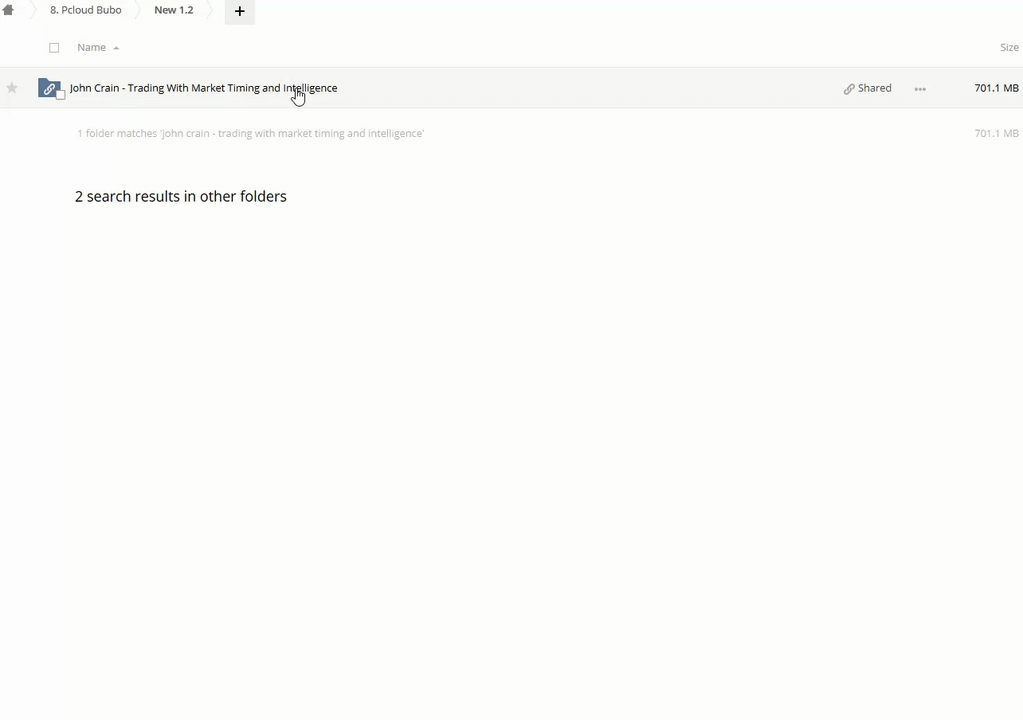Click the bold 701.1 MB folder size
This screenshot has height=720, width=1023.
(996, 88)
